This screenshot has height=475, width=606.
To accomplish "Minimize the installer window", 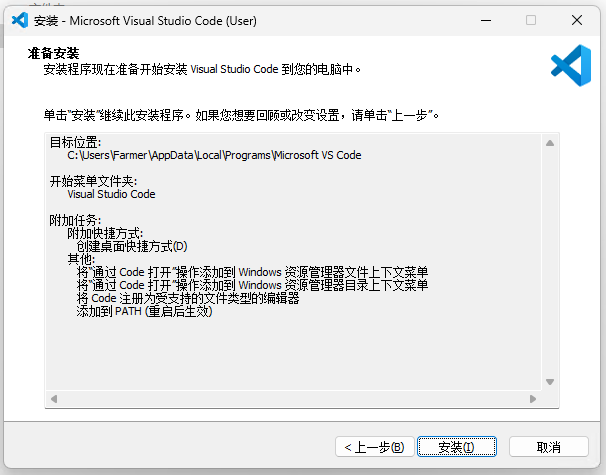I will click(486, 20).
